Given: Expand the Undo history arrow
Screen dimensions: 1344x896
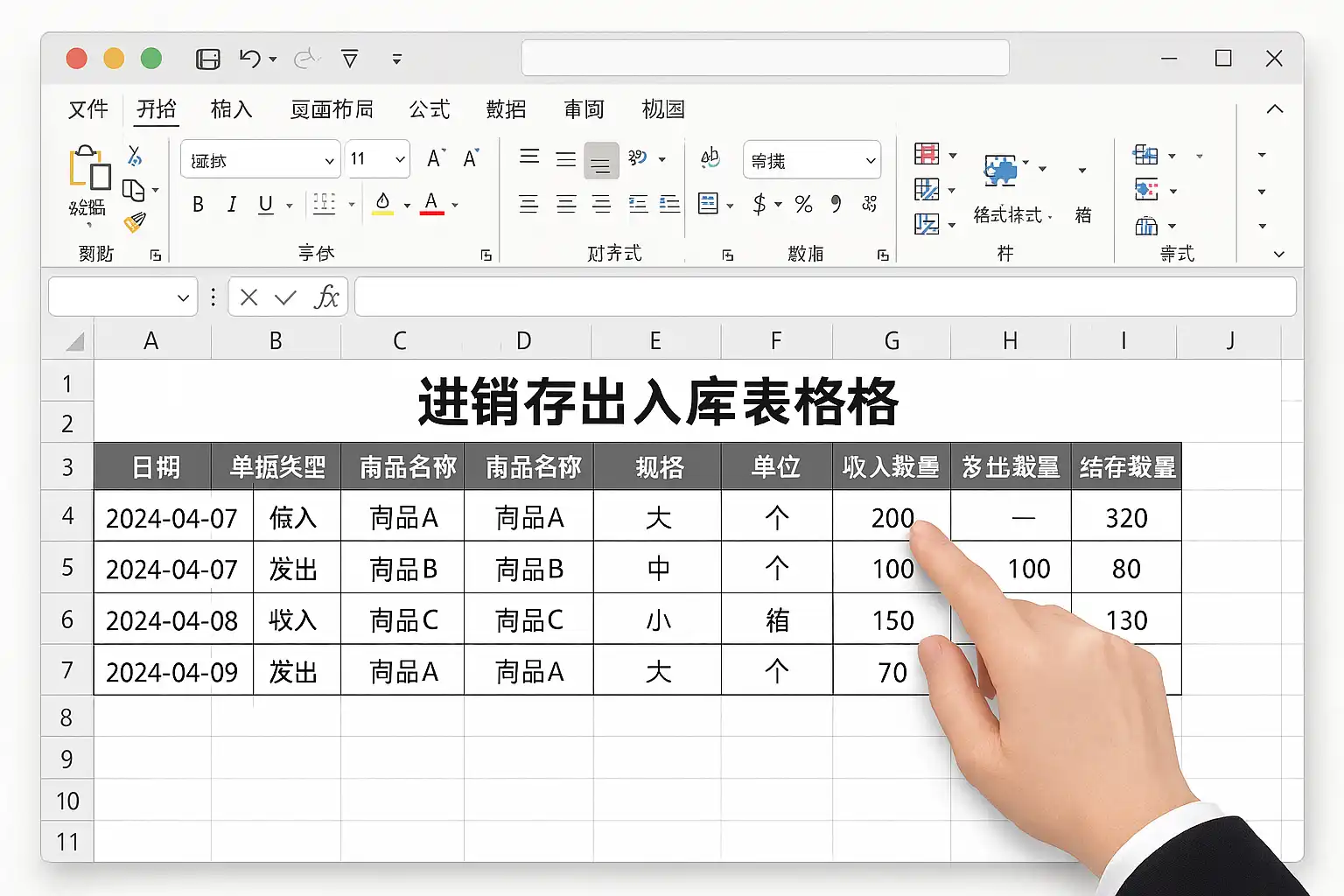Looking at the screenshot, I should point(273,59).
